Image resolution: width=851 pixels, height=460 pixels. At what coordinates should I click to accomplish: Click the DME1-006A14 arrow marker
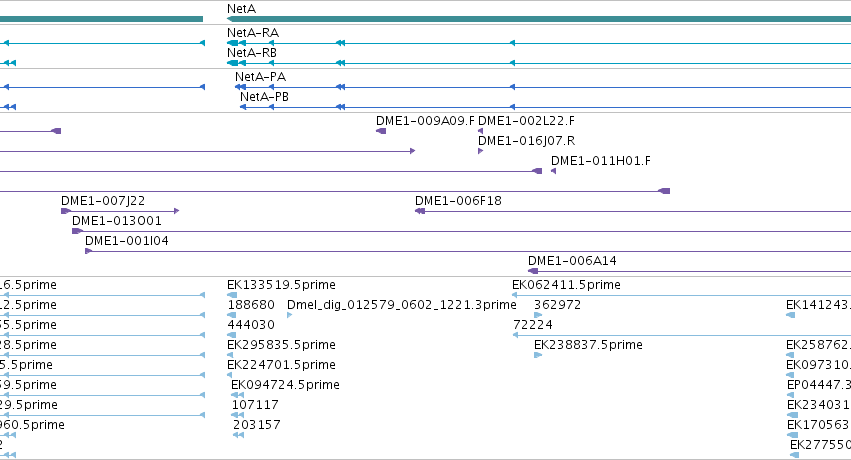pos(533,271)
